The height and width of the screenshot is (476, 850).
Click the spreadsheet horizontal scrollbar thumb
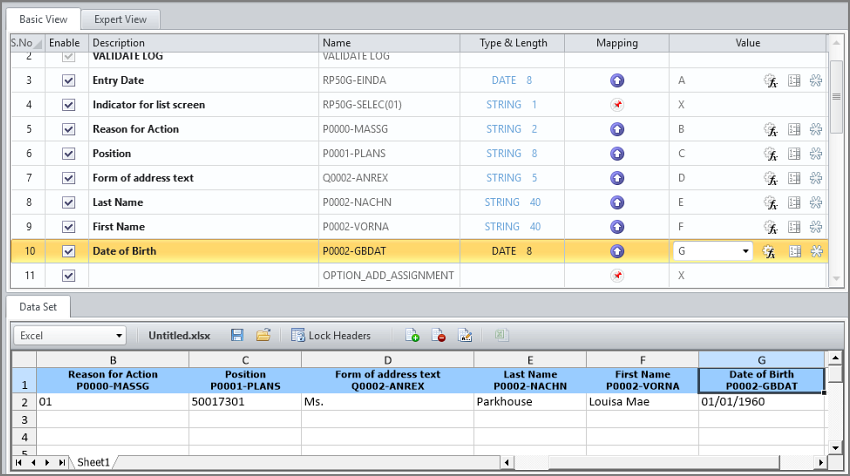coord(664,462)
